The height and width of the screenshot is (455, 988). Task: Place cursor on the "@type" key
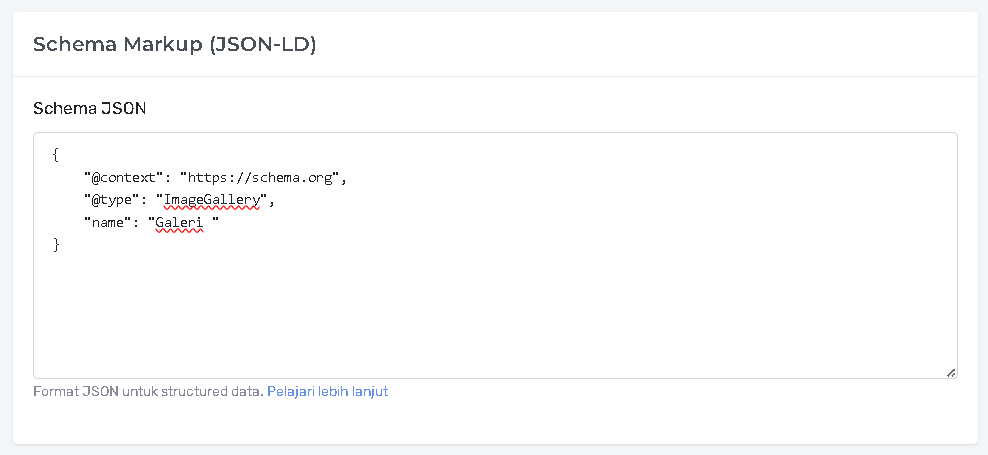tap(112, 200)
